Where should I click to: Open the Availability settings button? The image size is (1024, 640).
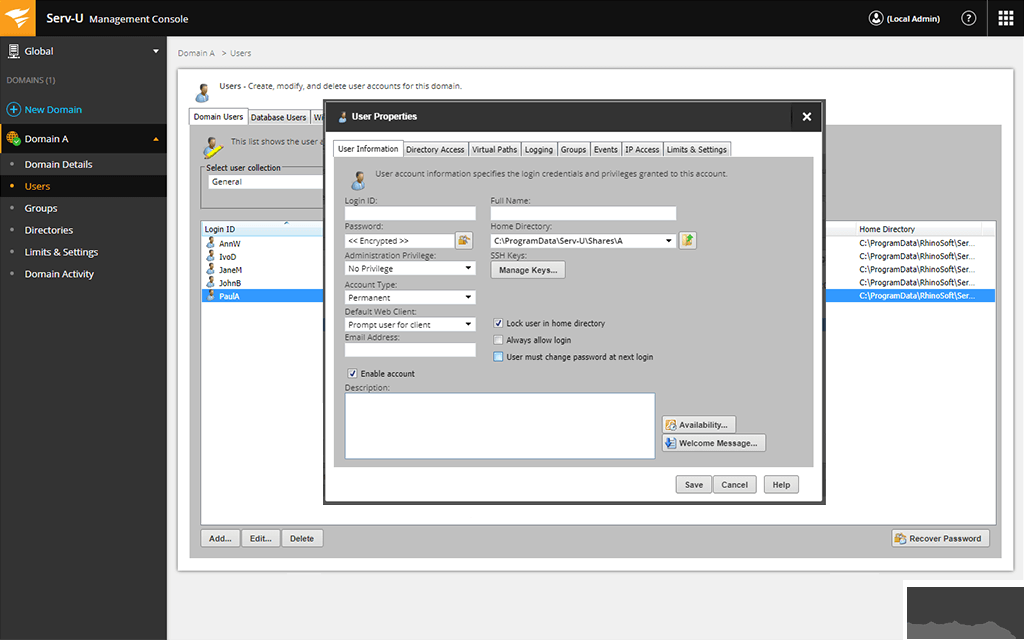pos(699,424)
